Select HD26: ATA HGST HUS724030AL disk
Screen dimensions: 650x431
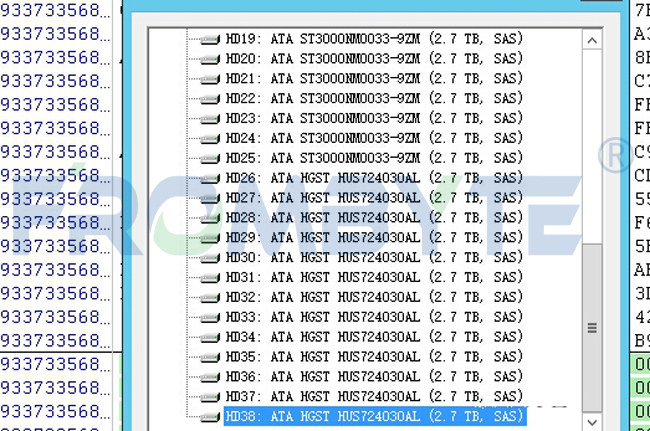(x=375, y=178)
